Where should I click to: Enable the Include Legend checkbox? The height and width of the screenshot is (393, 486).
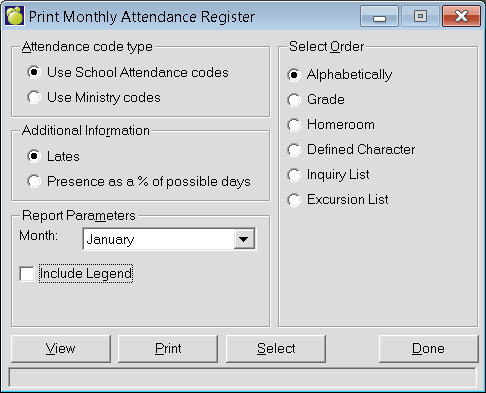pyautogui.click(x=27, y=274)
